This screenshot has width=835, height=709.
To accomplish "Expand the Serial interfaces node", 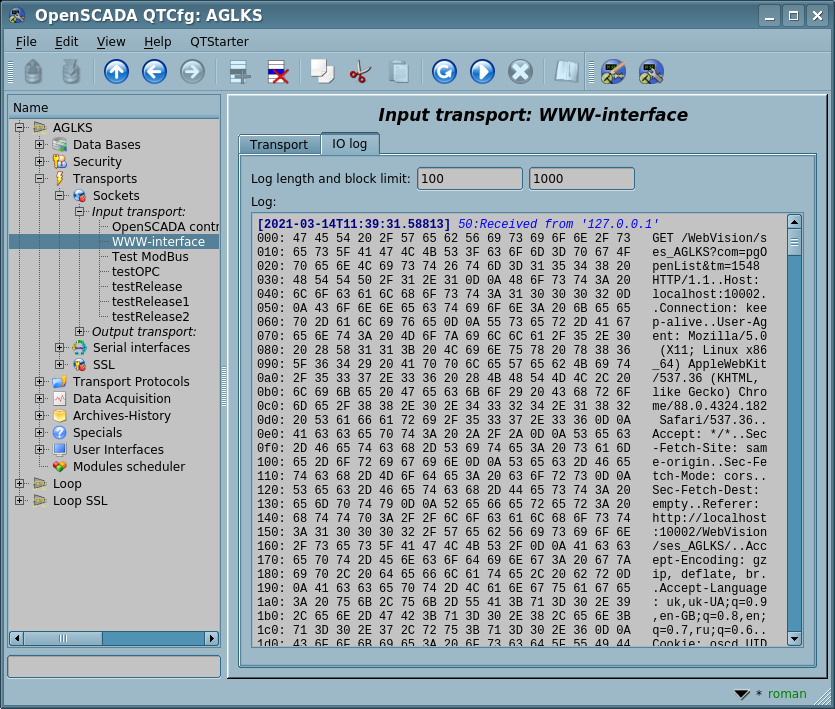I will click(x=60, y=348).
